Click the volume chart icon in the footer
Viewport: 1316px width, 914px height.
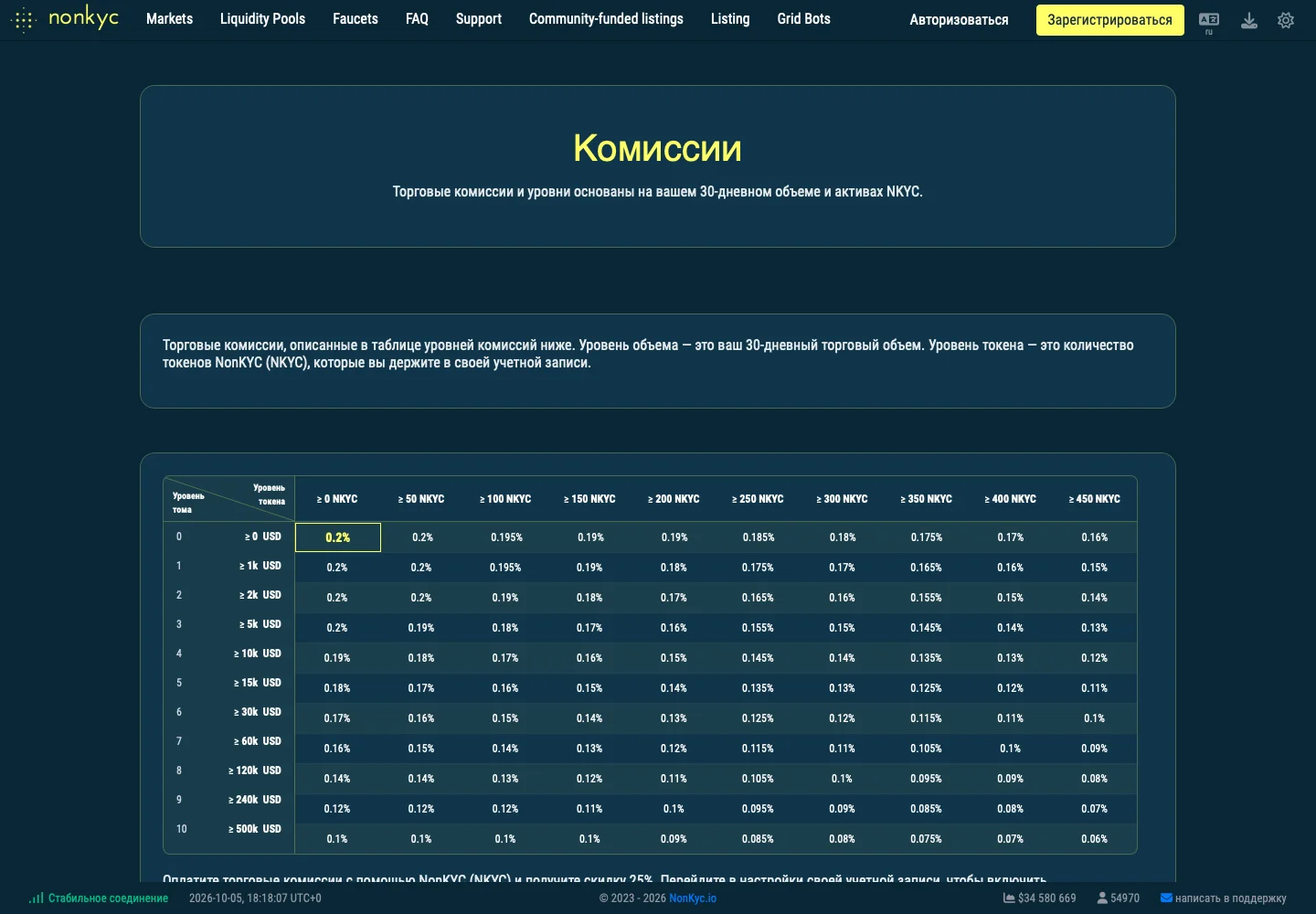(1009, 898)
